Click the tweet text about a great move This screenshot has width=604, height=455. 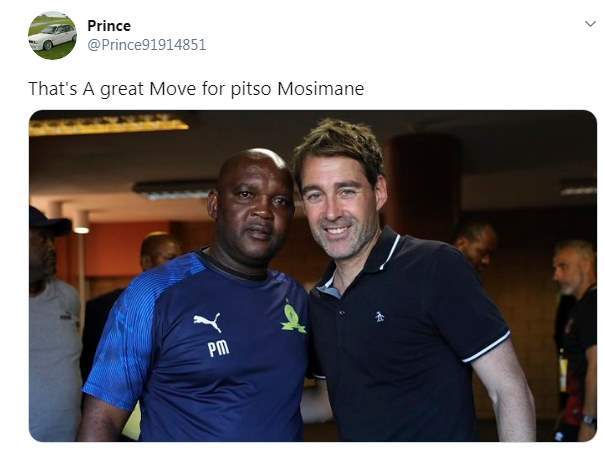tap(196, 89)
